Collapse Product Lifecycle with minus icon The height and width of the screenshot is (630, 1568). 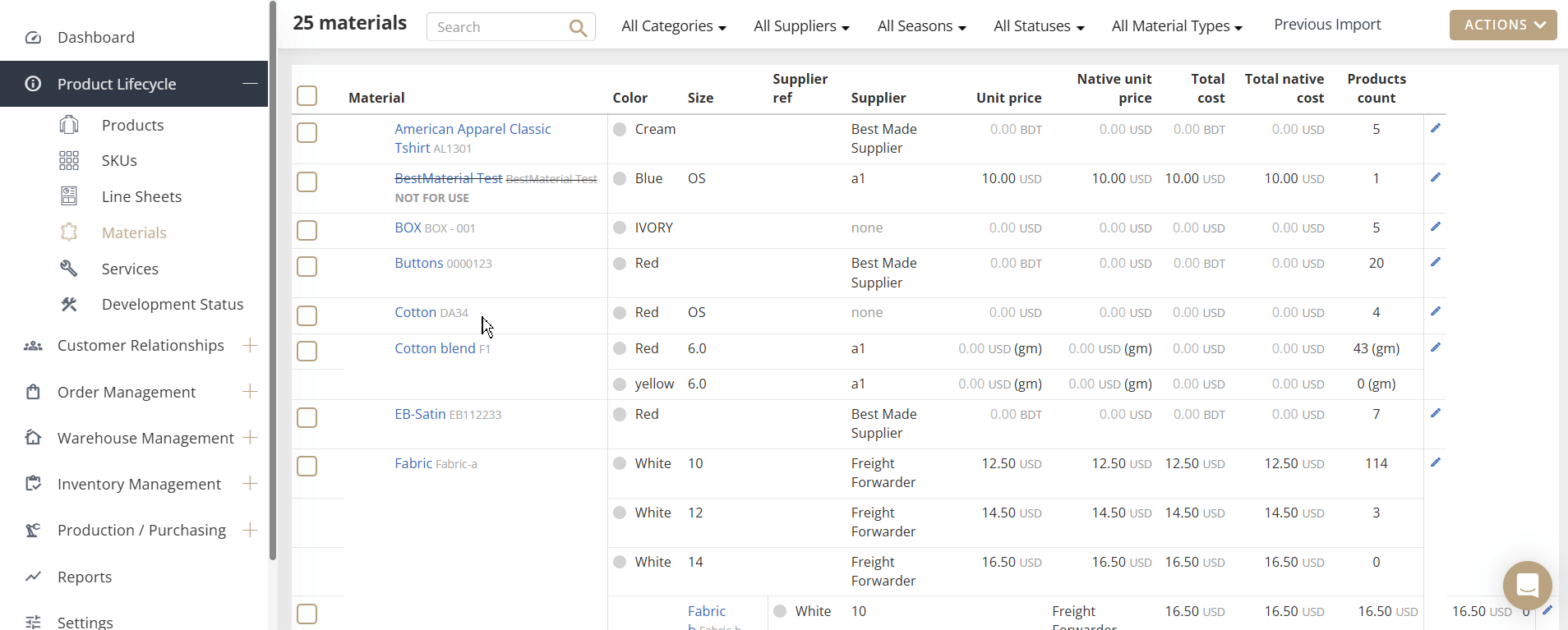(x=250, y=84)
